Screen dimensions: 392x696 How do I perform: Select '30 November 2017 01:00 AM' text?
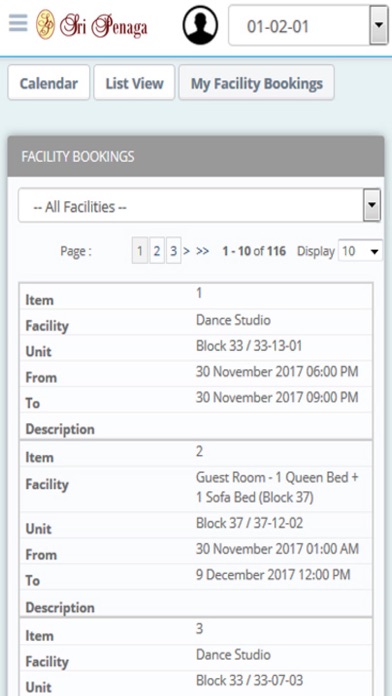click(277, 549)
